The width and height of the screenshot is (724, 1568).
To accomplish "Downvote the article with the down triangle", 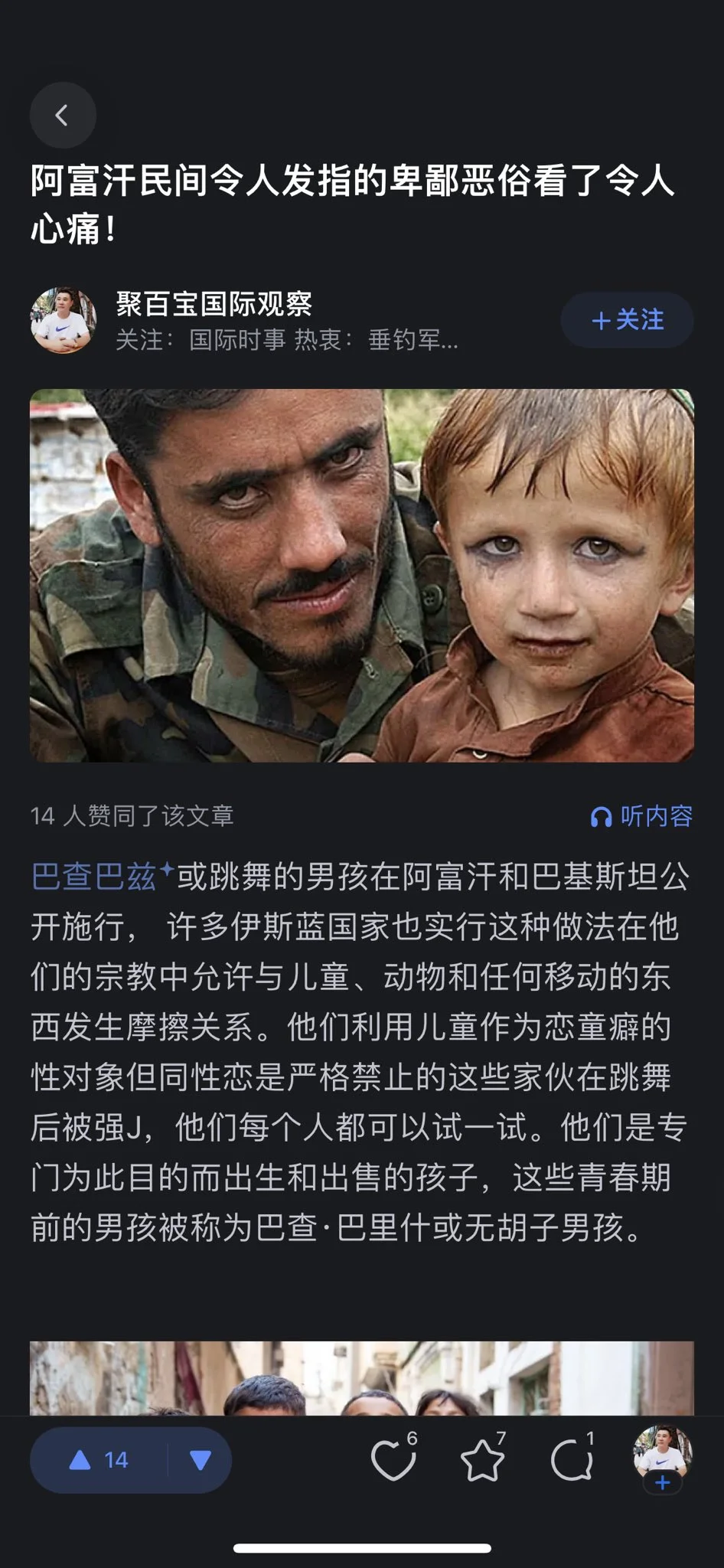I will [x=201, y=1460].
